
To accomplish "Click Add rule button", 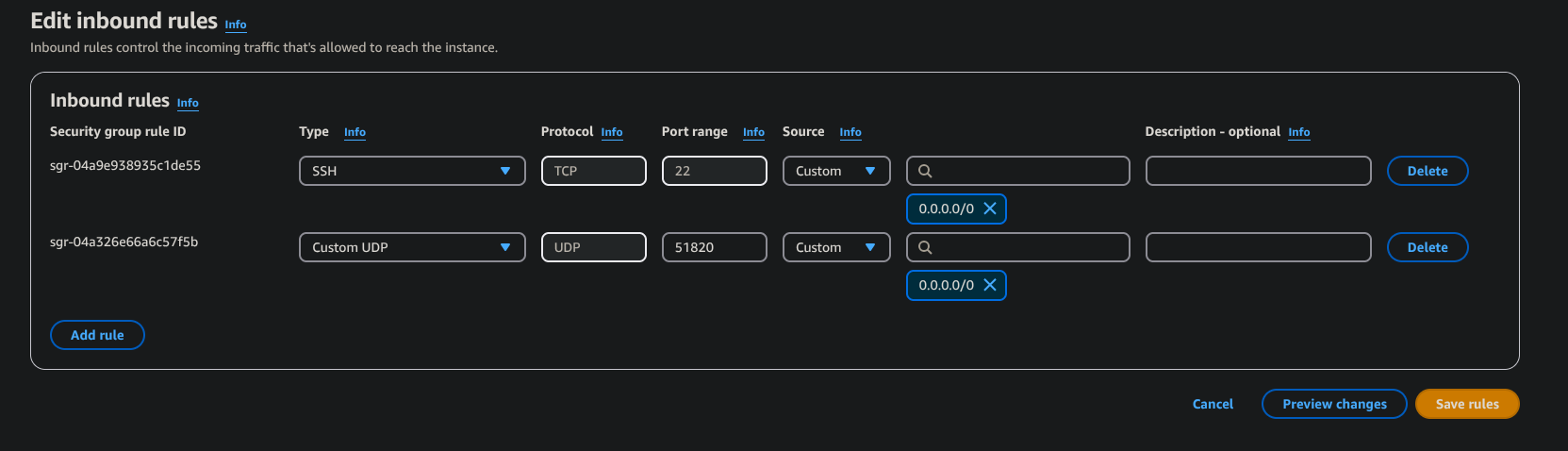I will [97, 335].
